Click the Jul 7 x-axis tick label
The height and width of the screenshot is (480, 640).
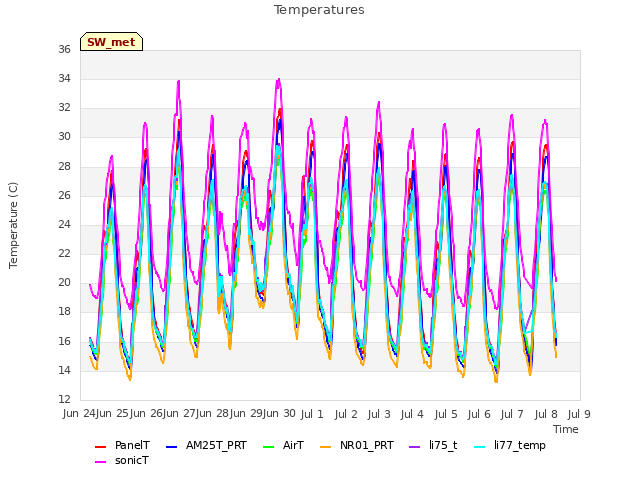(x=512, y=414)
